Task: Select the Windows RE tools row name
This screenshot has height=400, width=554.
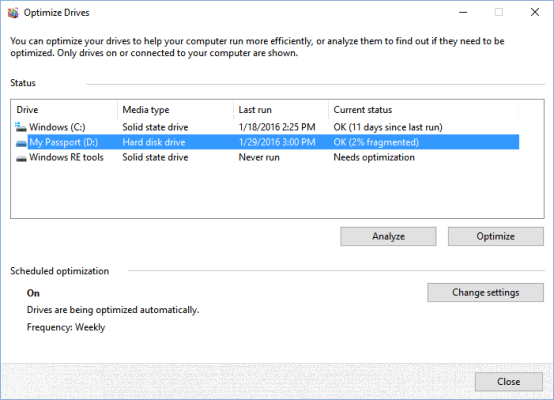Action: [66, 158]
